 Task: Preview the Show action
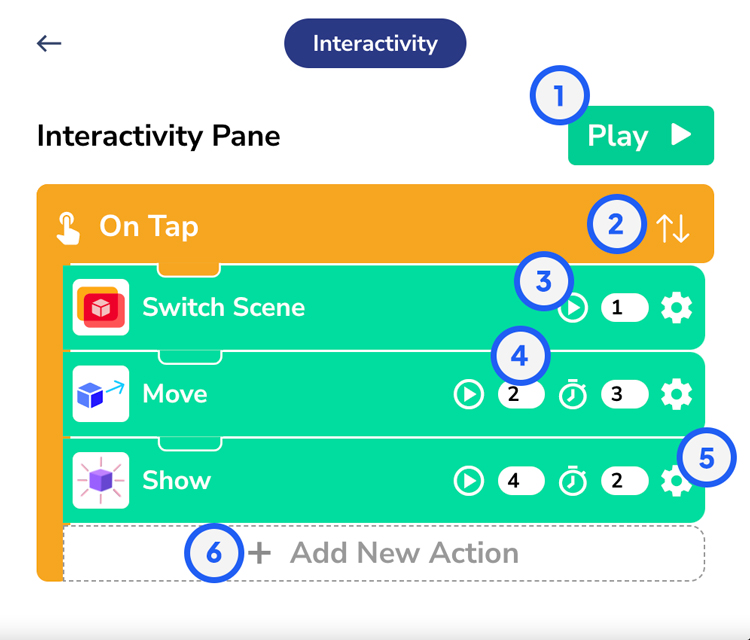click(468, 481)
